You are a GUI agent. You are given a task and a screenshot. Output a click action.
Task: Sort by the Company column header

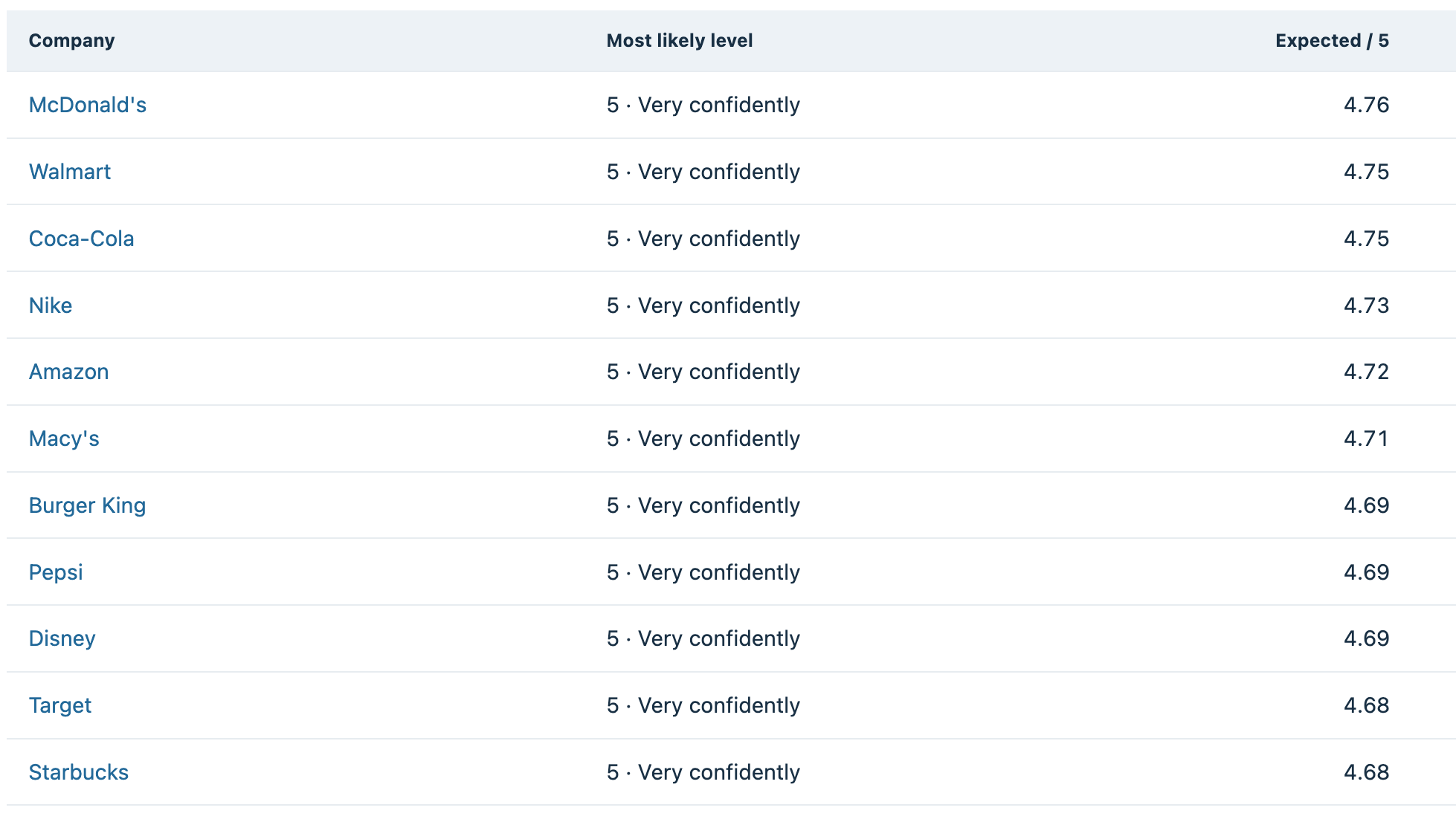(72, 40)
